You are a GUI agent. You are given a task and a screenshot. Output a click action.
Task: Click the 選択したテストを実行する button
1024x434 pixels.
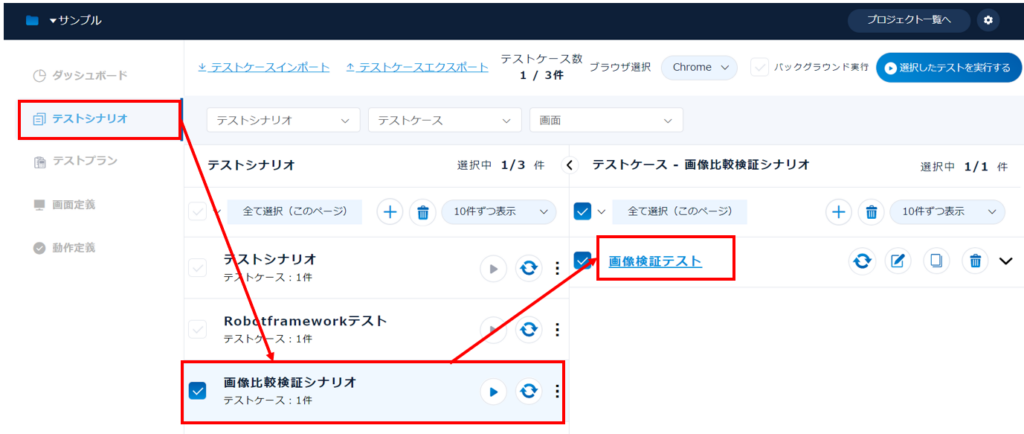[x=941, y=67]
